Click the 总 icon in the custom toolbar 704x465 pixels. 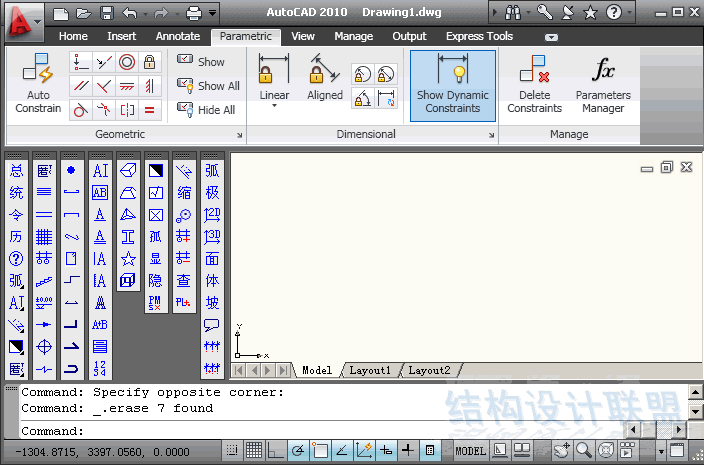pyautogui.click(x=16, y=171)
